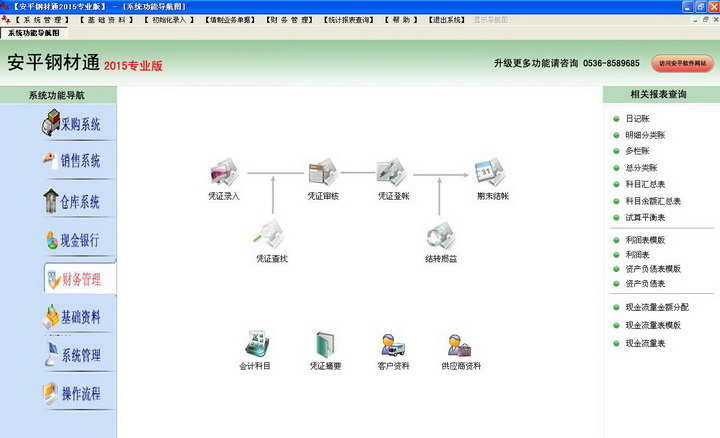Click the phone number 0536-8589685 text
720x438 pixels.
[x=611, y=63]
